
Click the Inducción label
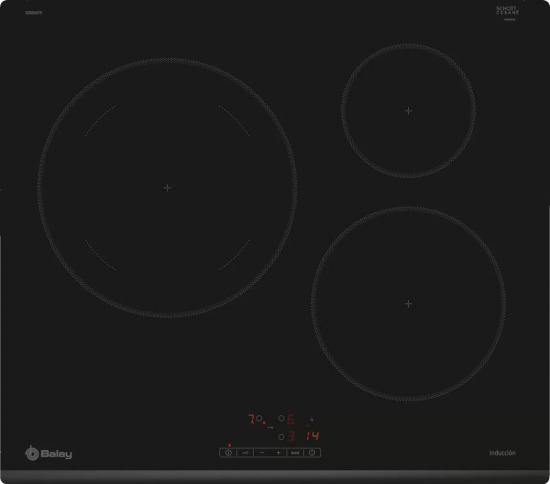[502, 453]
